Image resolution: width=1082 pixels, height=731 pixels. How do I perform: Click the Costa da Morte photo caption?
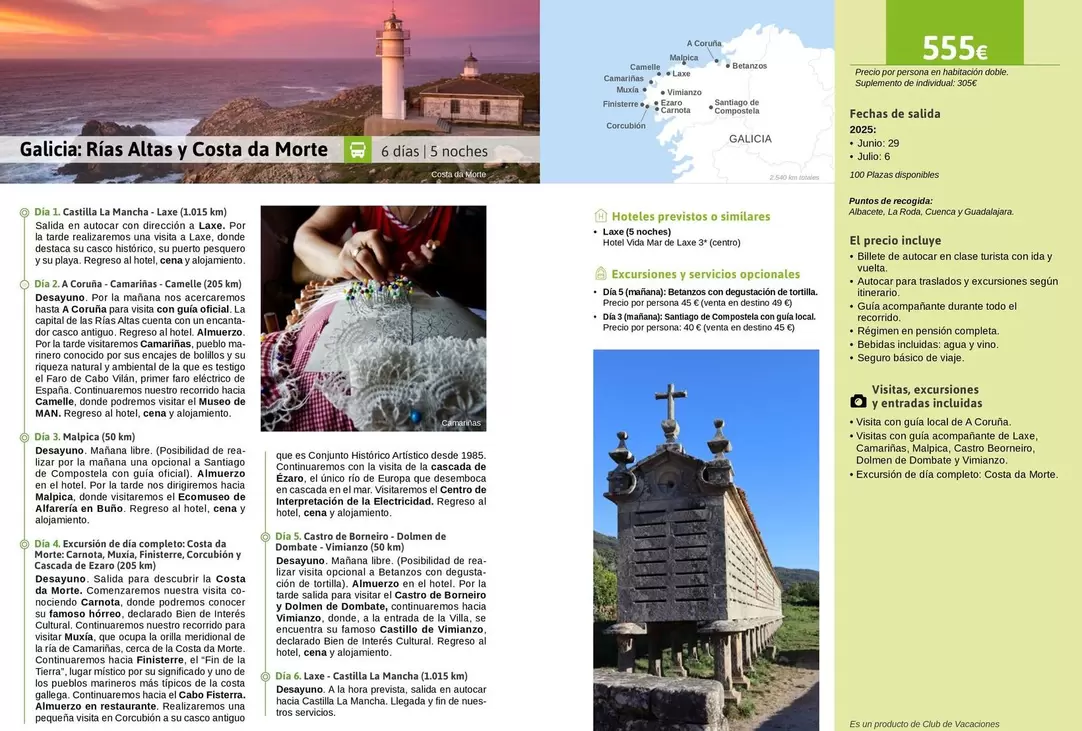458,175
